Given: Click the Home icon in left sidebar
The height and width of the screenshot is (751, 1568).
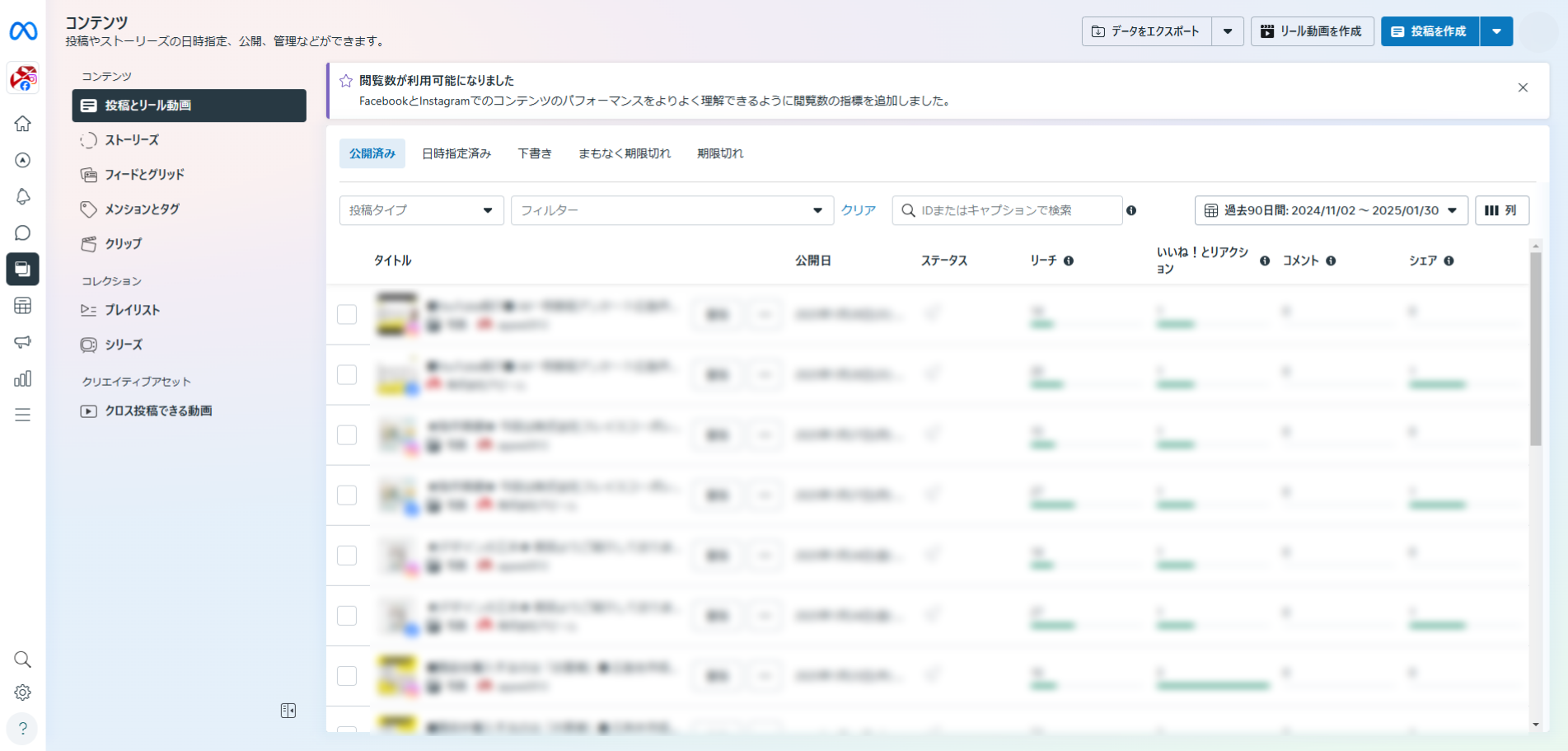Looking at the screenshot, I should (x=22, y=124).
